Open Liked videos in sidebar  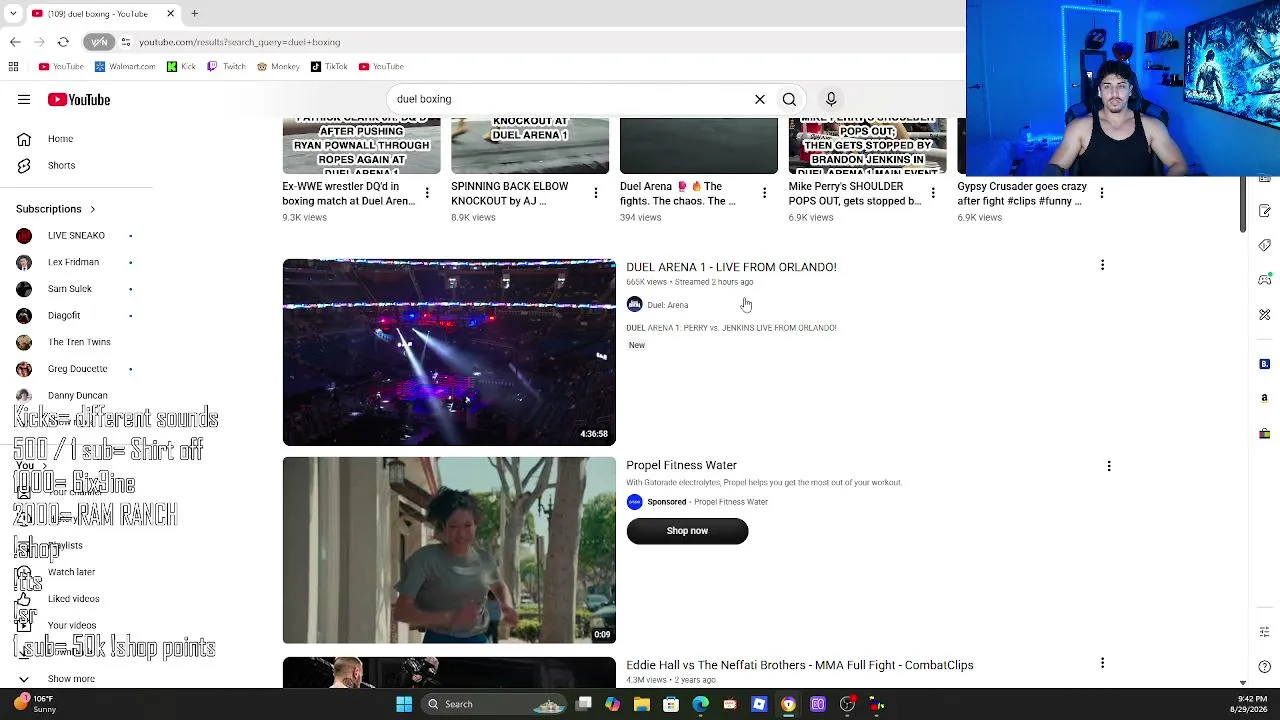pyautogui.click(x=73, y=599)
